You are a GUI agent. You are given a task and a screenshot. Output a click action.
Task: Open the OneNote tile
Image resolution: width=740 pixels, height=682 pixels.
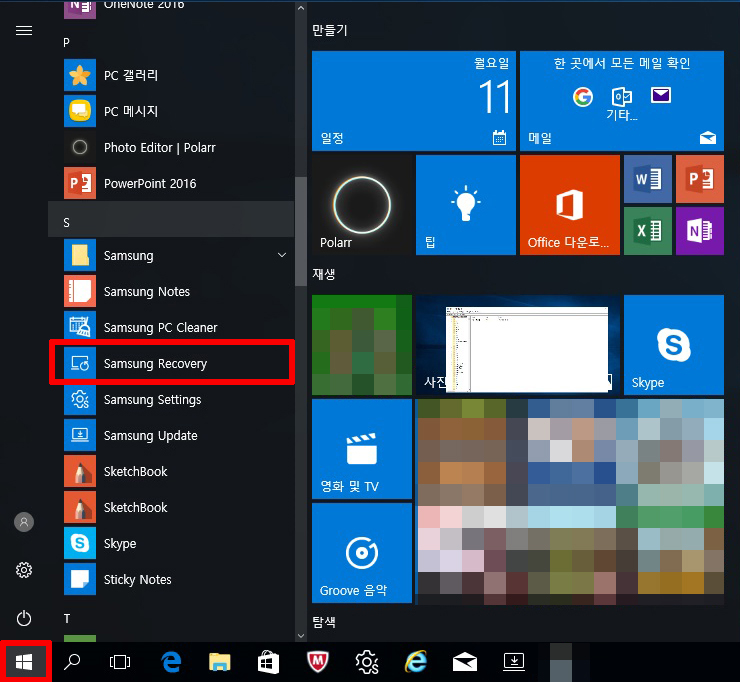(x=699, y=231)
